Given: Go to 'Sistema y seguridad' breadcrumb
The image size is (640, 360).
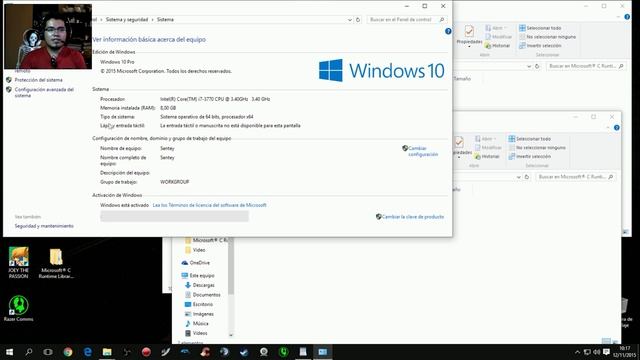Looking at the screenshot, I should [127, 20].
